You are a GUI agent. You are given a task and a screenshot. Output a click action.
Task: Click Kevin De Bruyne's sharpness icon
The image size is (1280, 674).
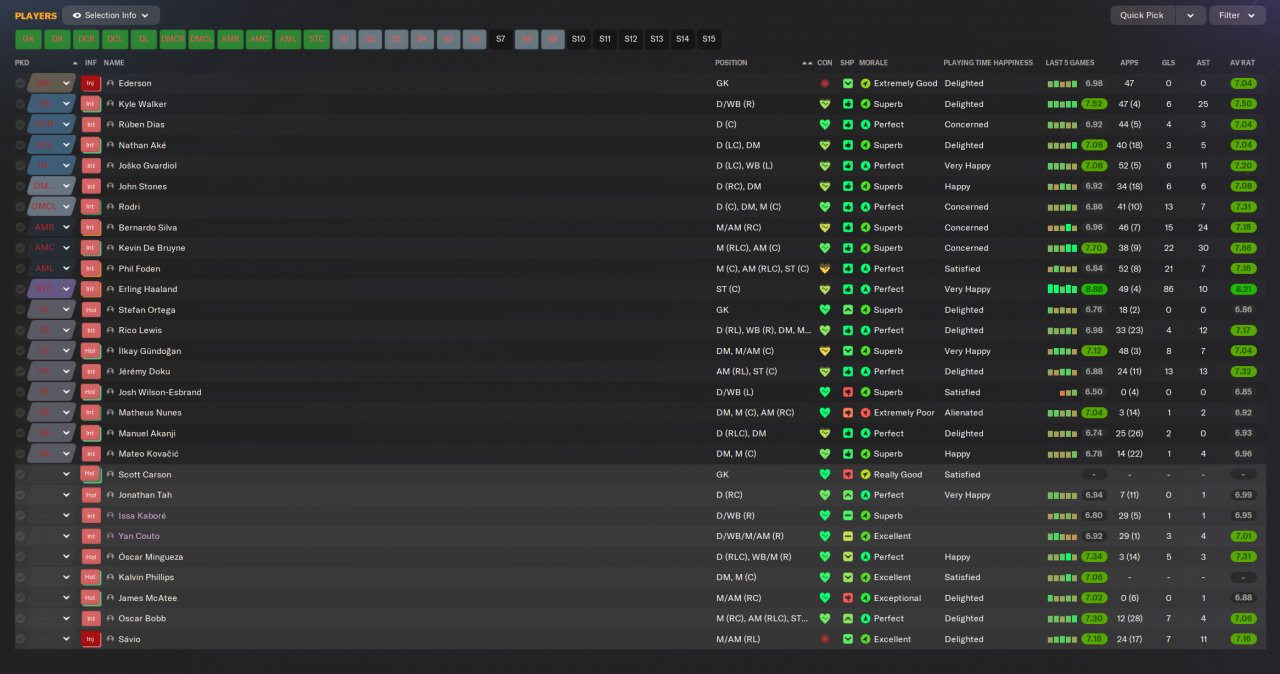tap(848, 248)
